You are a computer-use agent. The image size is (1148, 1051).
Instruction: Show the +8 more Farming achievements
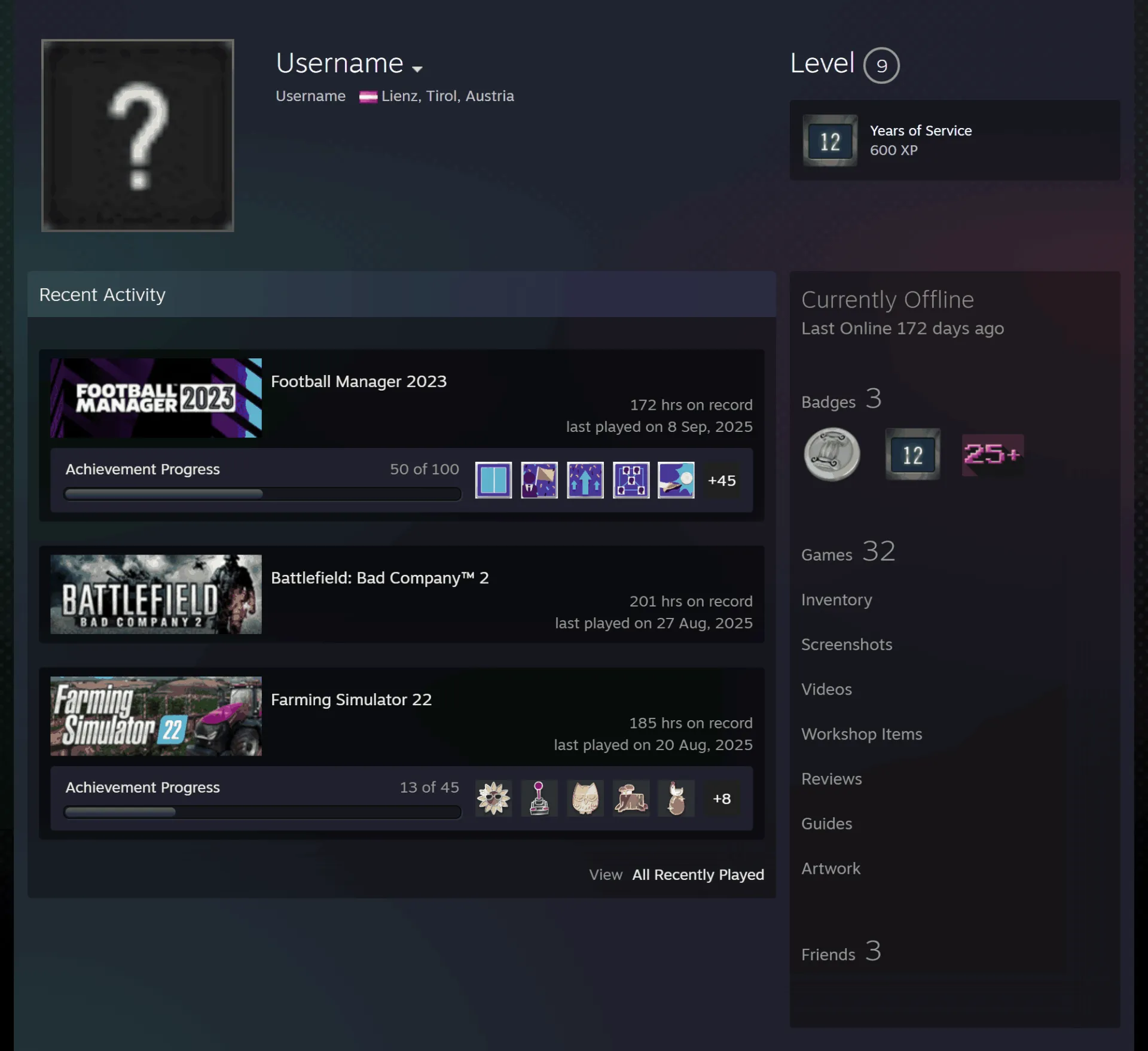click(x=722, y=799)
